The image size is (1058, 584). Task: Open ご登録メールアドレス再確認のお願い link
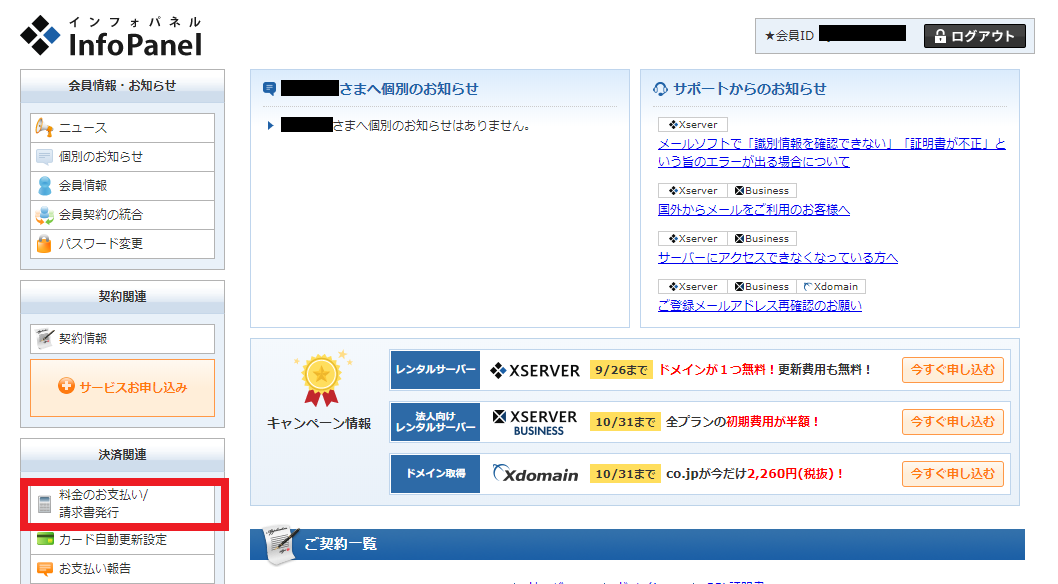pos(759,306)
